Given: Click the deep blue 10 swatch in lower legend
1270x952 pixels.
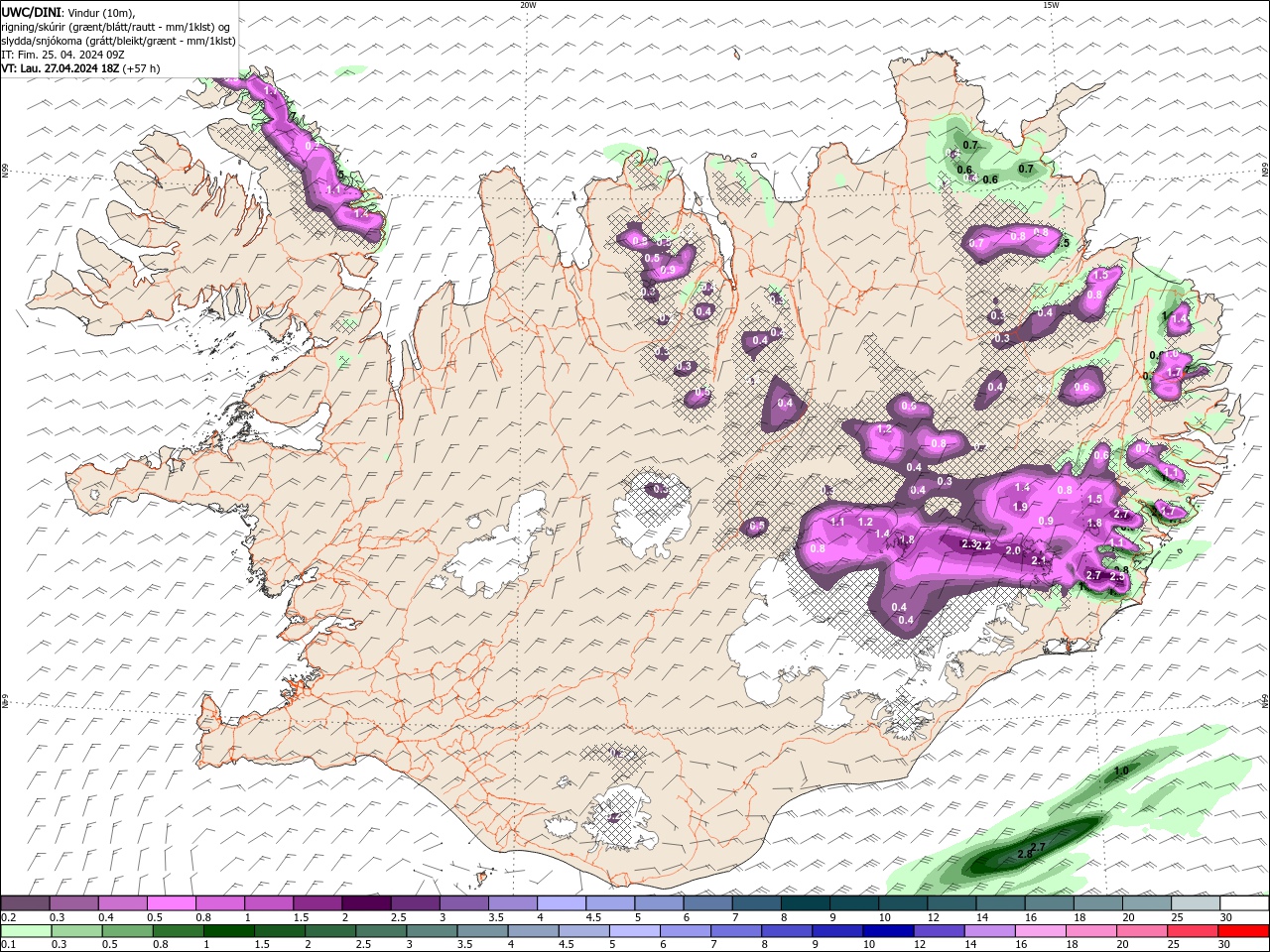Looking at the screenshot, I should [888, 931].
